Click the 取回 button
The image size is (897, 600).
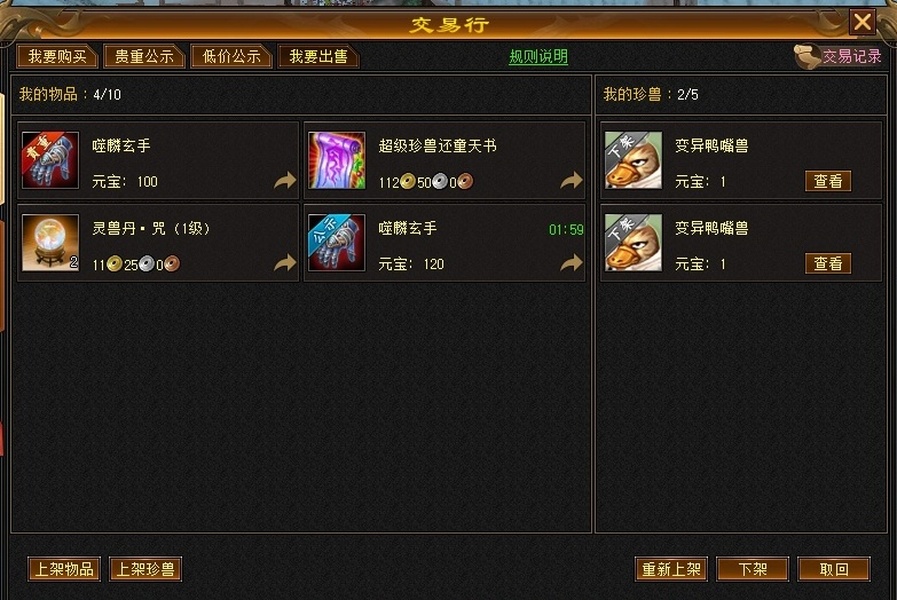(834, 569)
